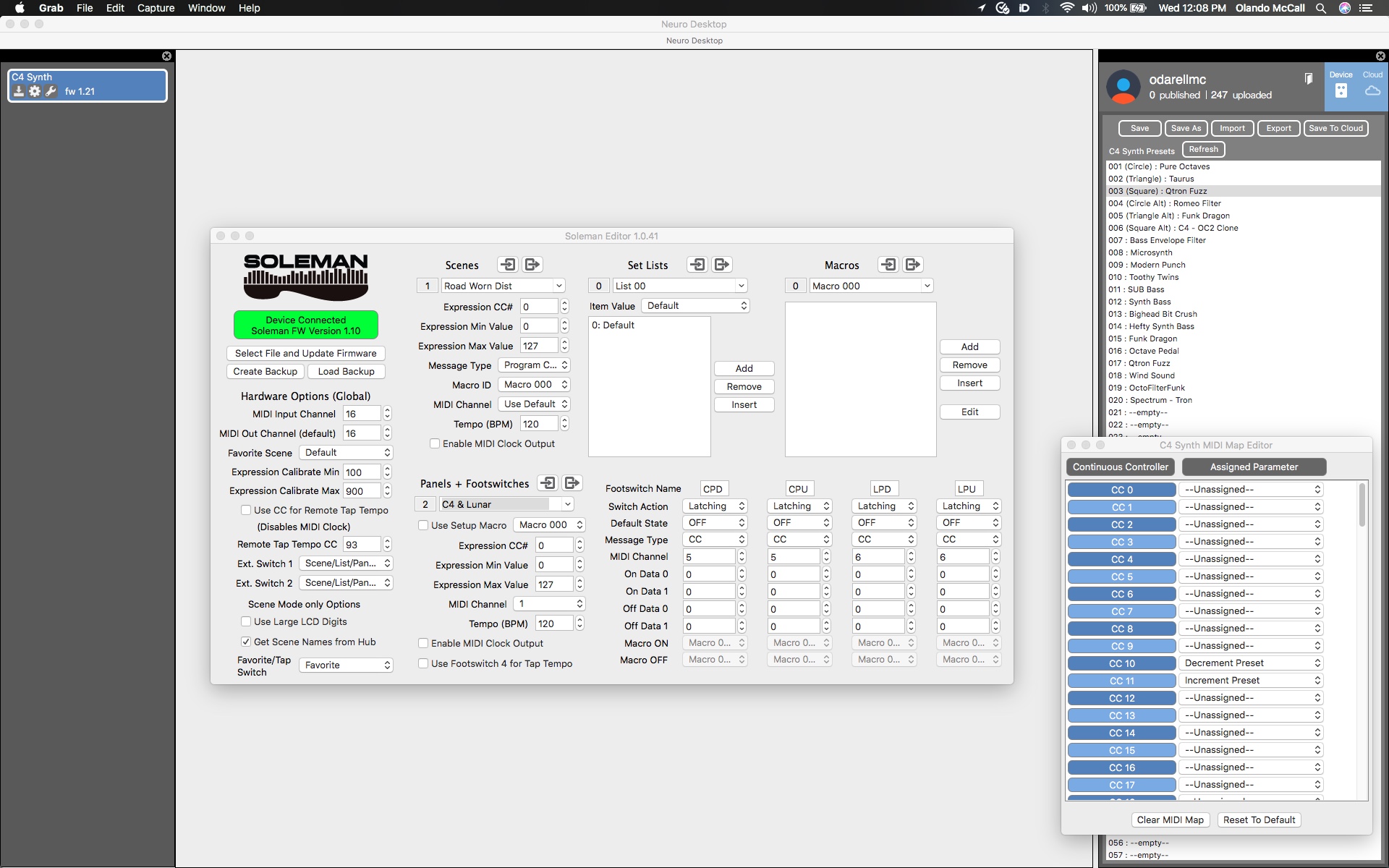Open the Scenes Message Type dropdown

click(x=534, y=365)
